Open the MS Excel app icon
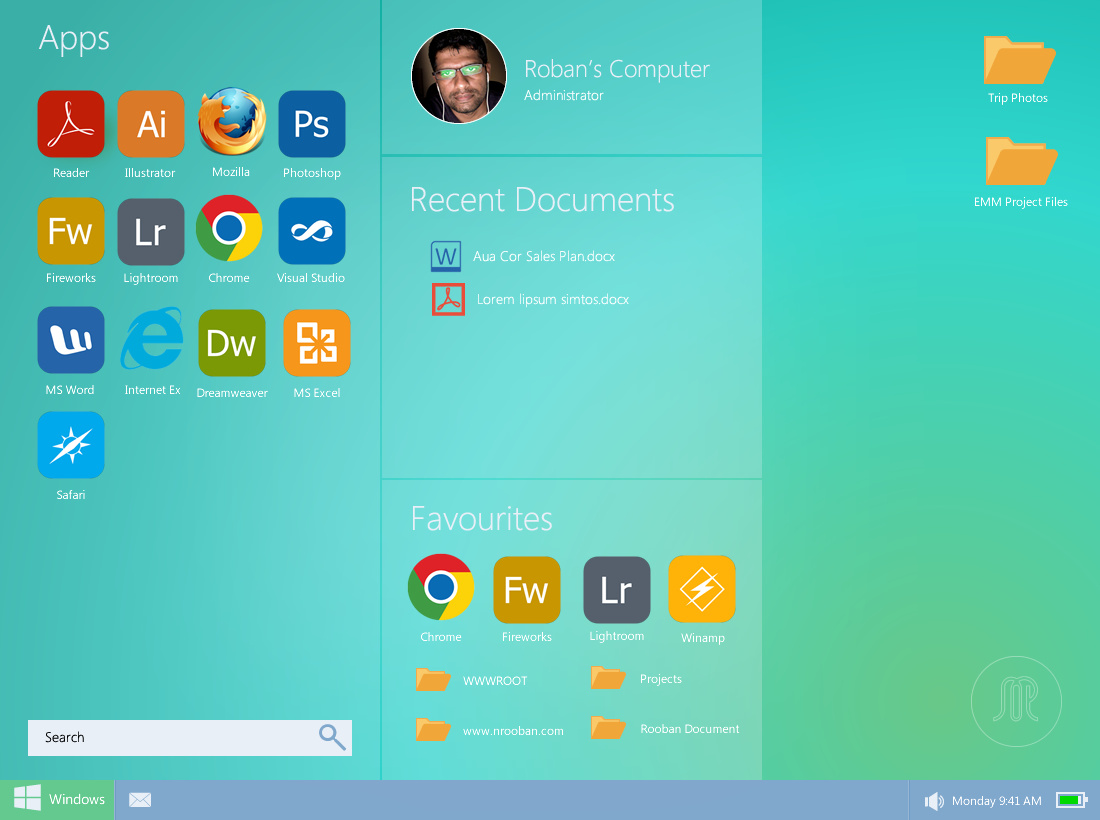Screen dimensions: 1100x820 coord(317,343)
